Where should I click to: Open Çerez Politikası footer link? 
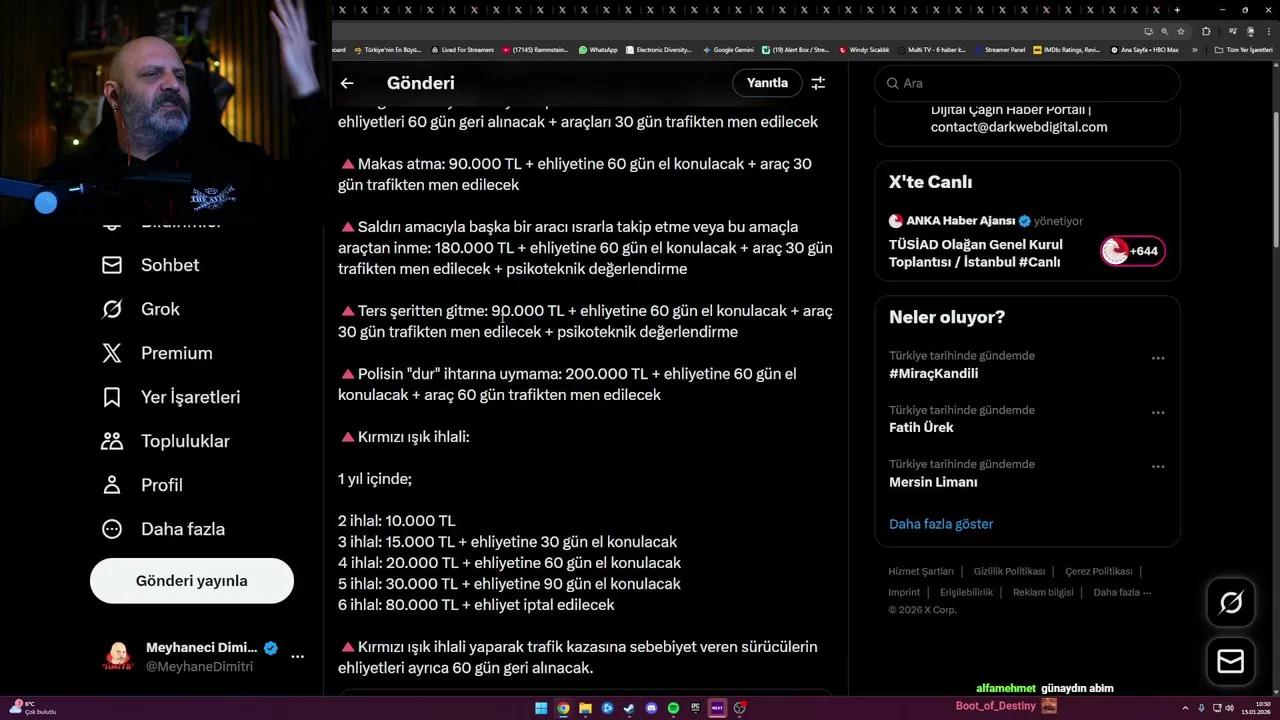[x=1098, y=572]
